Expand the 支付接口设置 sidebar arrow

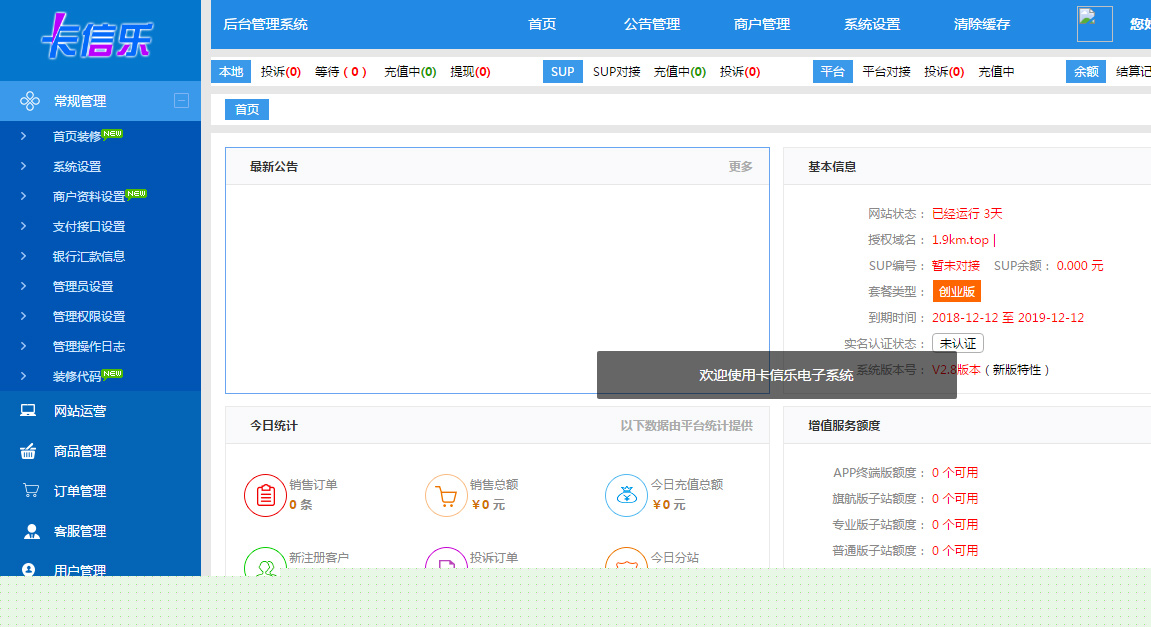pos(24,225)
